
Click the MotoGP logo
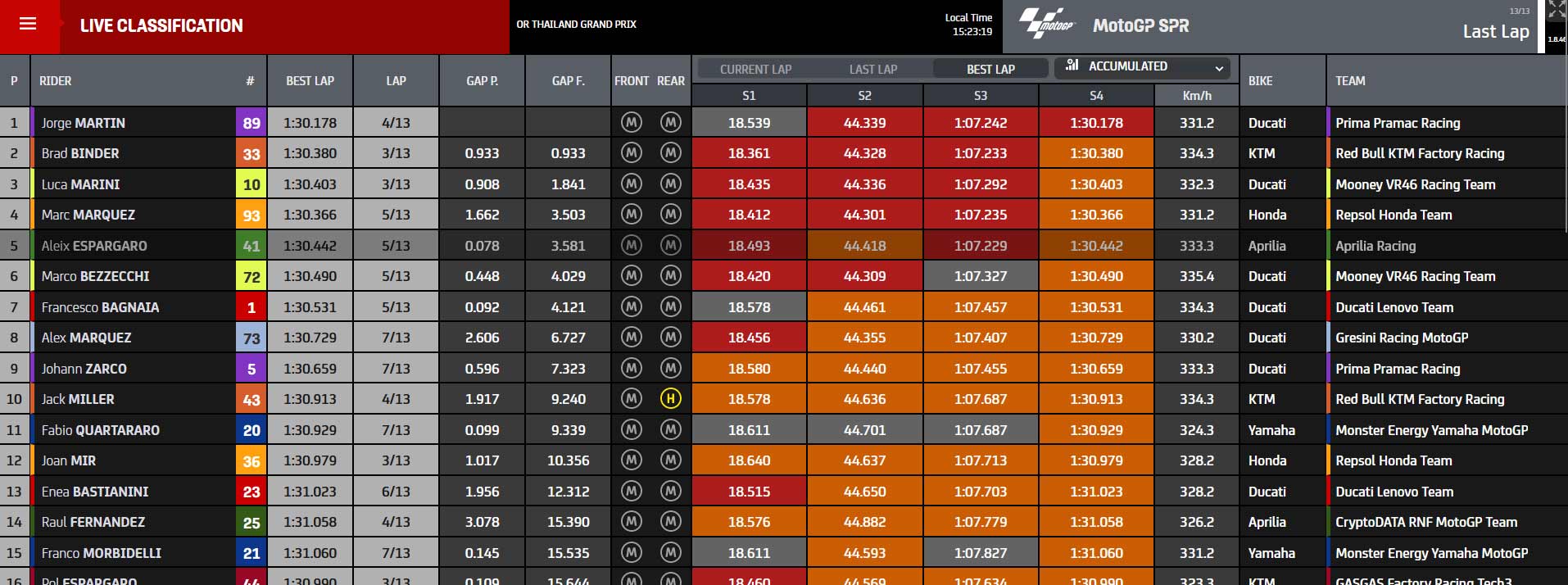point(1048,25)
